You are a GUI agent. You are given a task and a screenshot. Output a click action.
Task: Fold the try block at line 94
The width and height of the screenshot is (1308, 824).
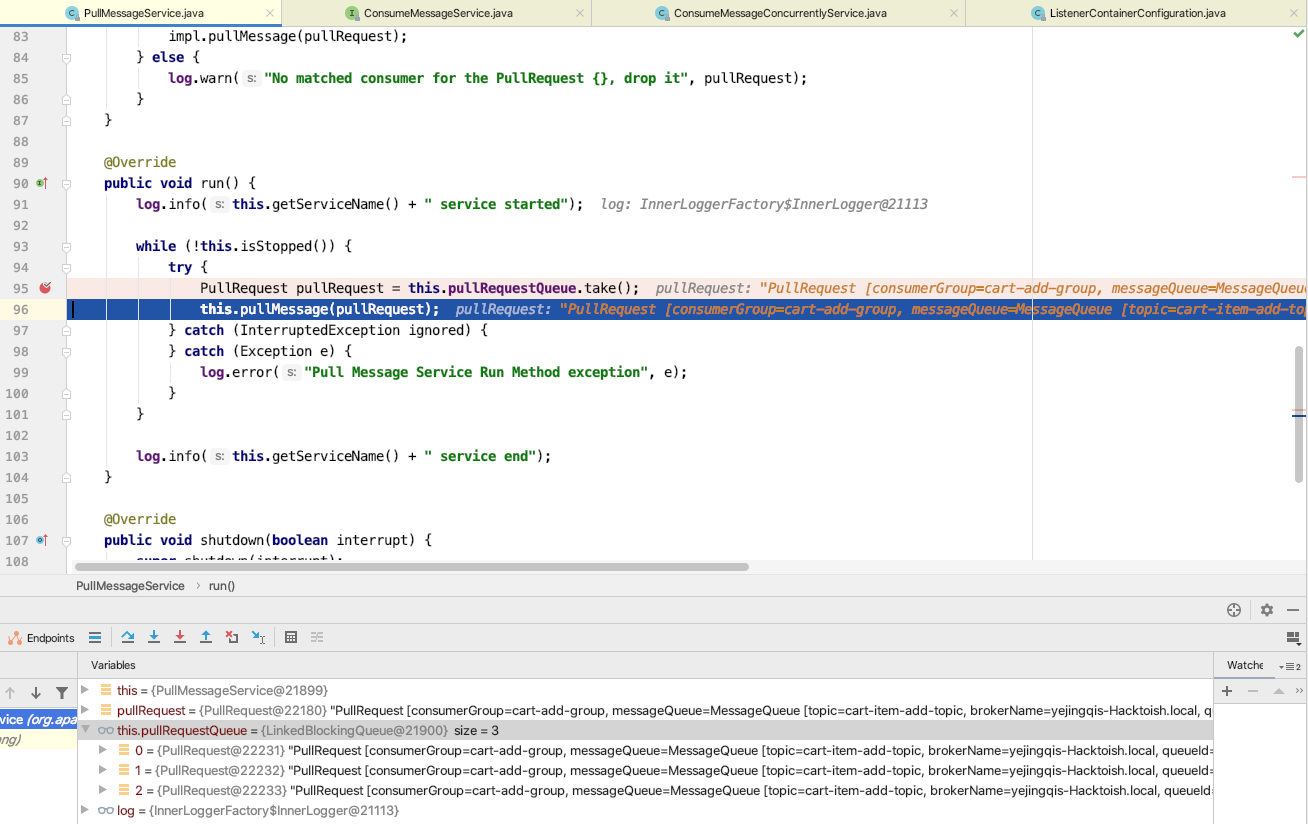[x=67, y=268]
